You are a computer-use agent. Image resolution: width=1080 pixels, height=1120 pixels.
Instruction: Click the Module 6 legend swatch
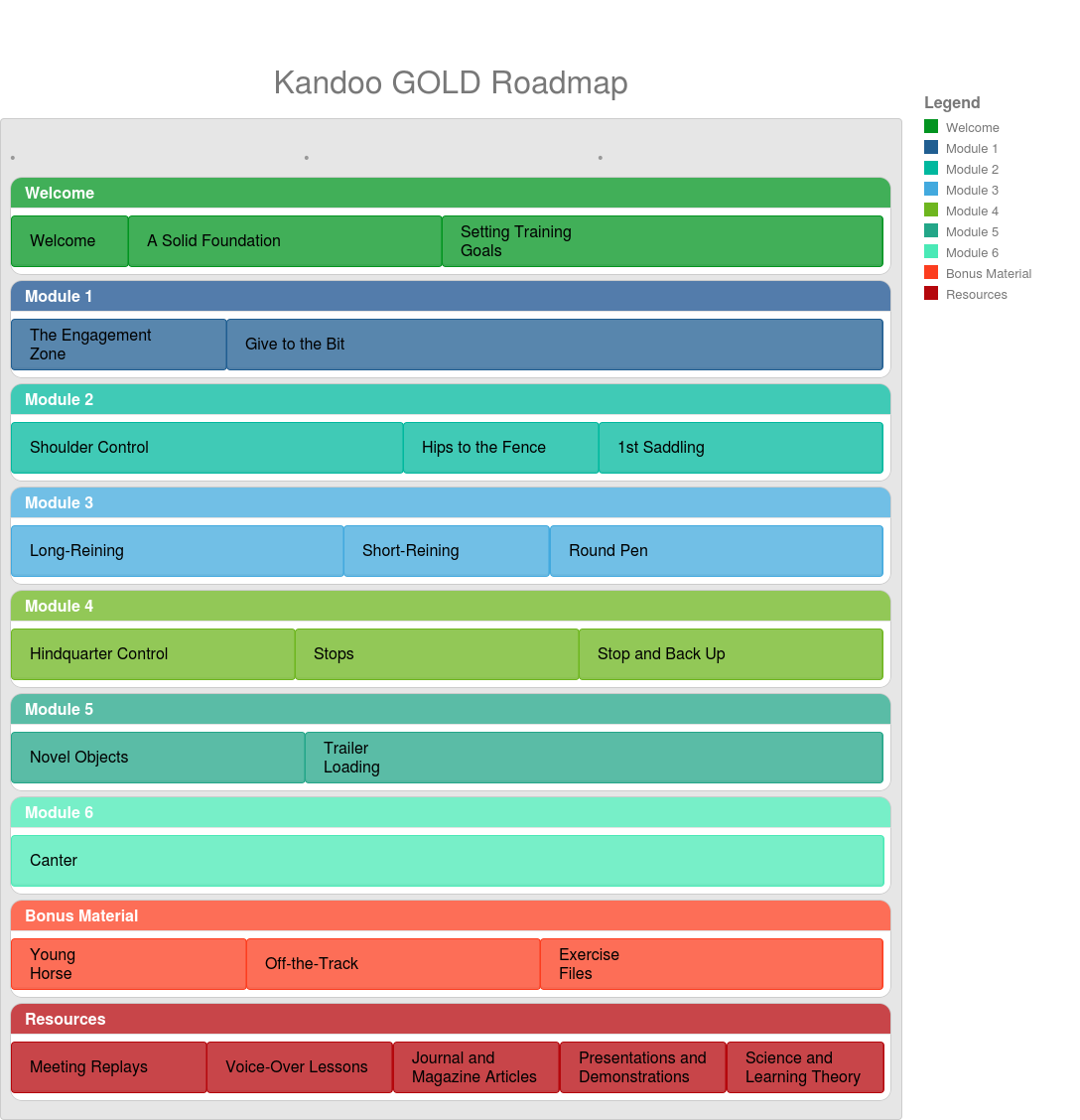click(x=931, y=251)
